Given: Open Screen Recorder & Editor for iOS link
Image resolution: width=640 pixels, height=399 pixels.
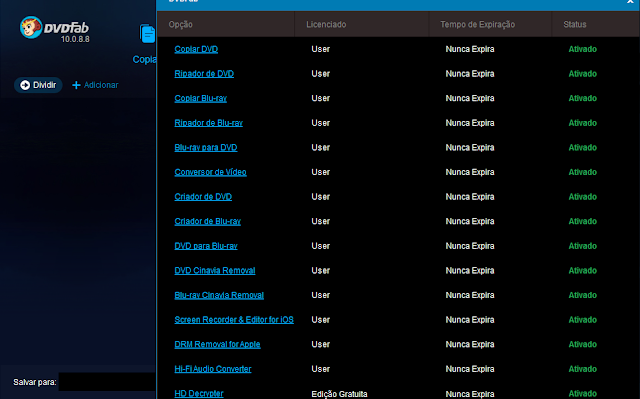Looking at the screenshot, I should (x=234, y=320).
